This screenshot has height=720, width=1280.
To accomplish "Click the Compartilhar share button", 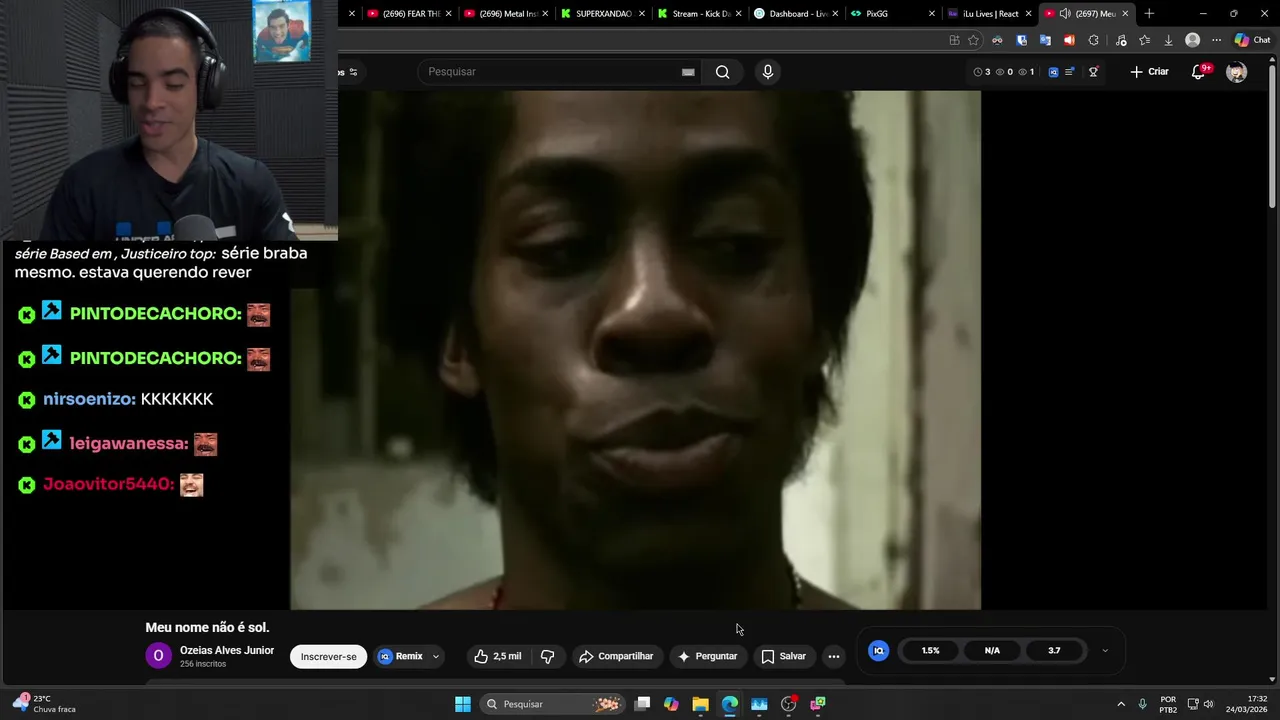I will 615,656.
